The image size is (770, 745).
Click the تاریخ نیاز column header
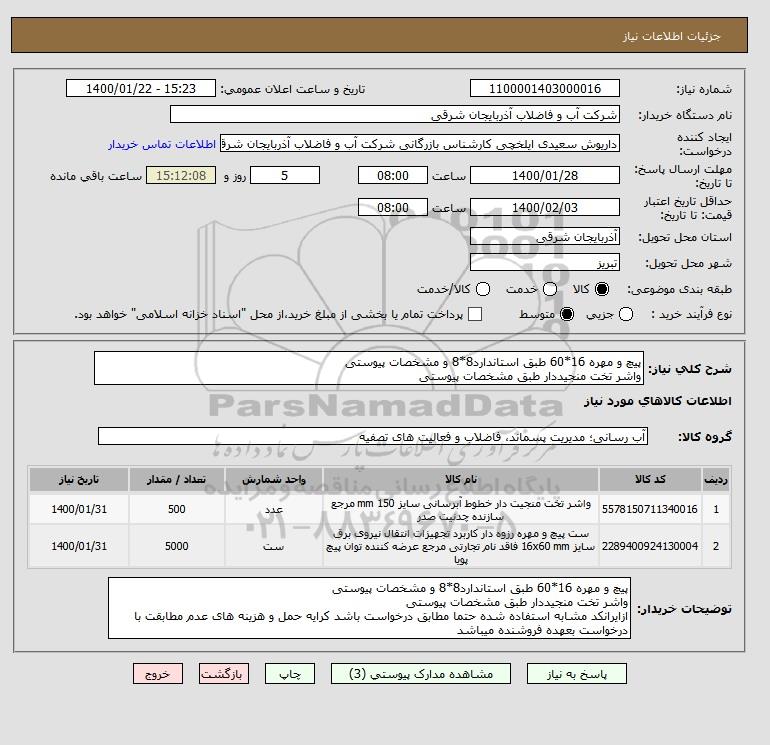tap(79, 479)
